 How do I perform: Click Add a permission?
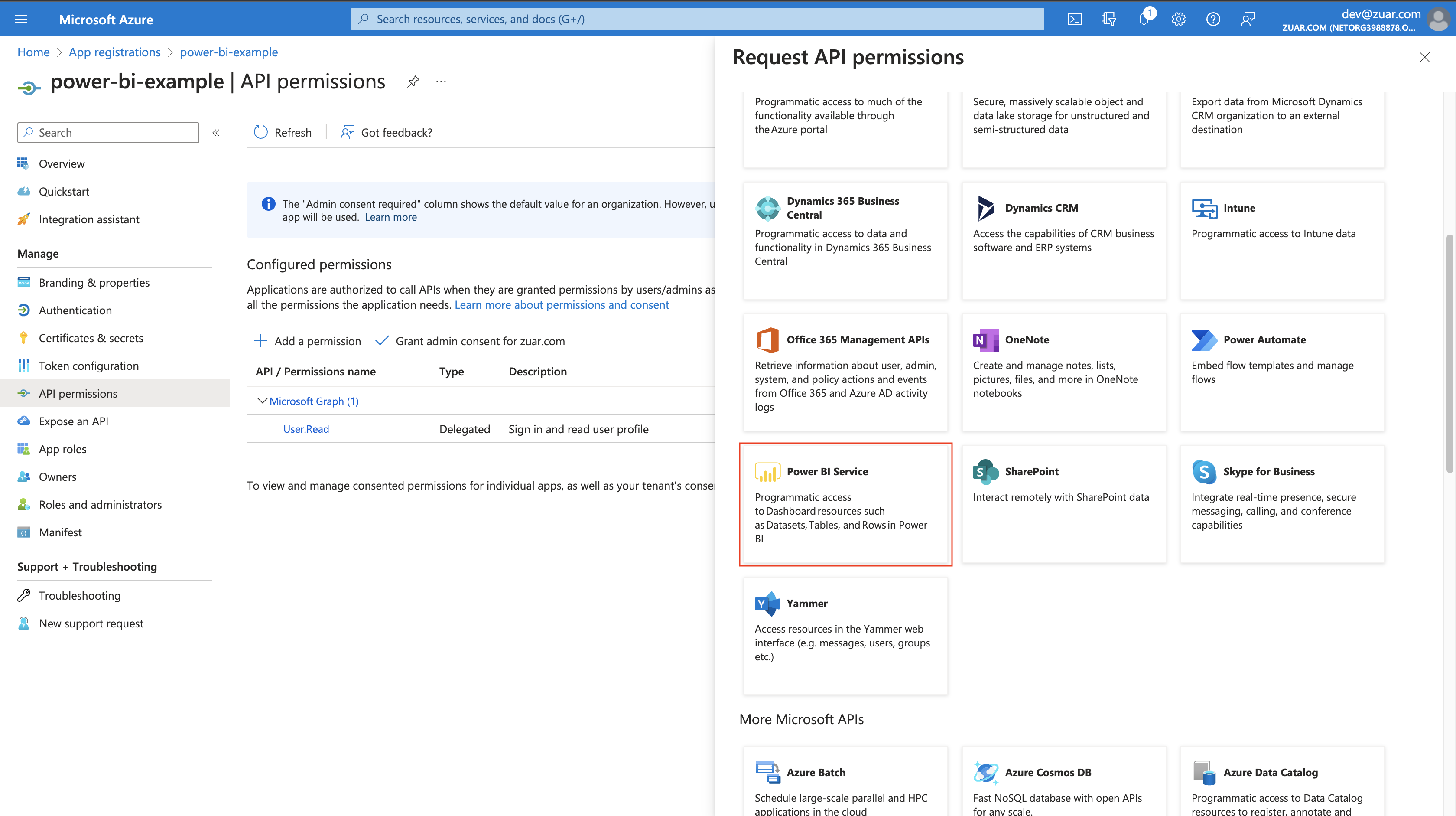point(308,341)
